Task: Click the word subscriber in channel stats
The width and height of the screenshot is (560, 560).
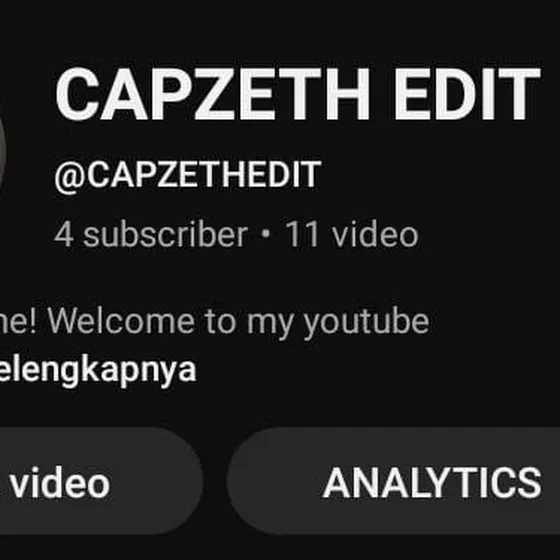Action: 165,235
